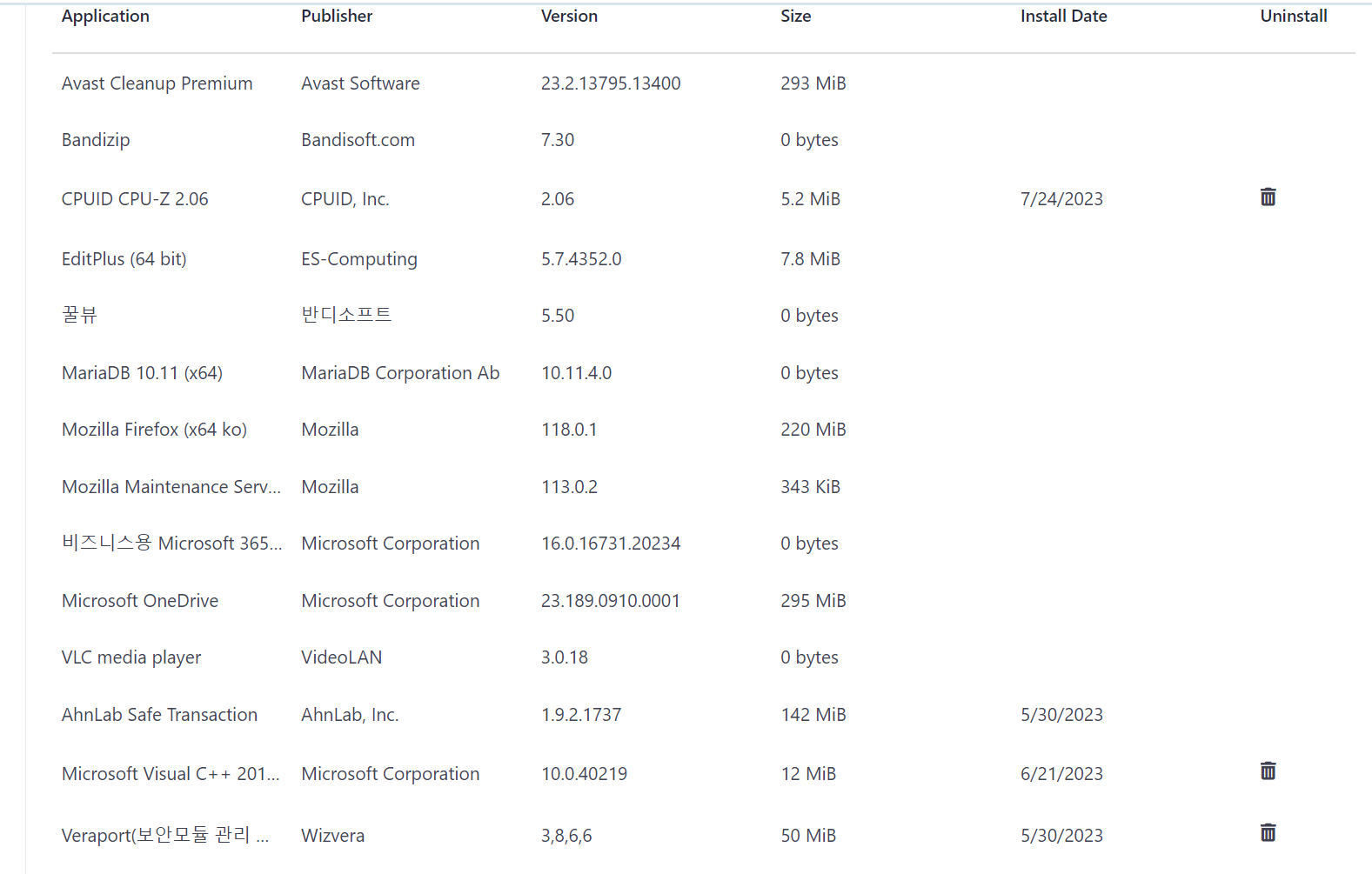
Task: Click the Uninstall column header
Action: pyautogui.click(x=1294, y=16)
